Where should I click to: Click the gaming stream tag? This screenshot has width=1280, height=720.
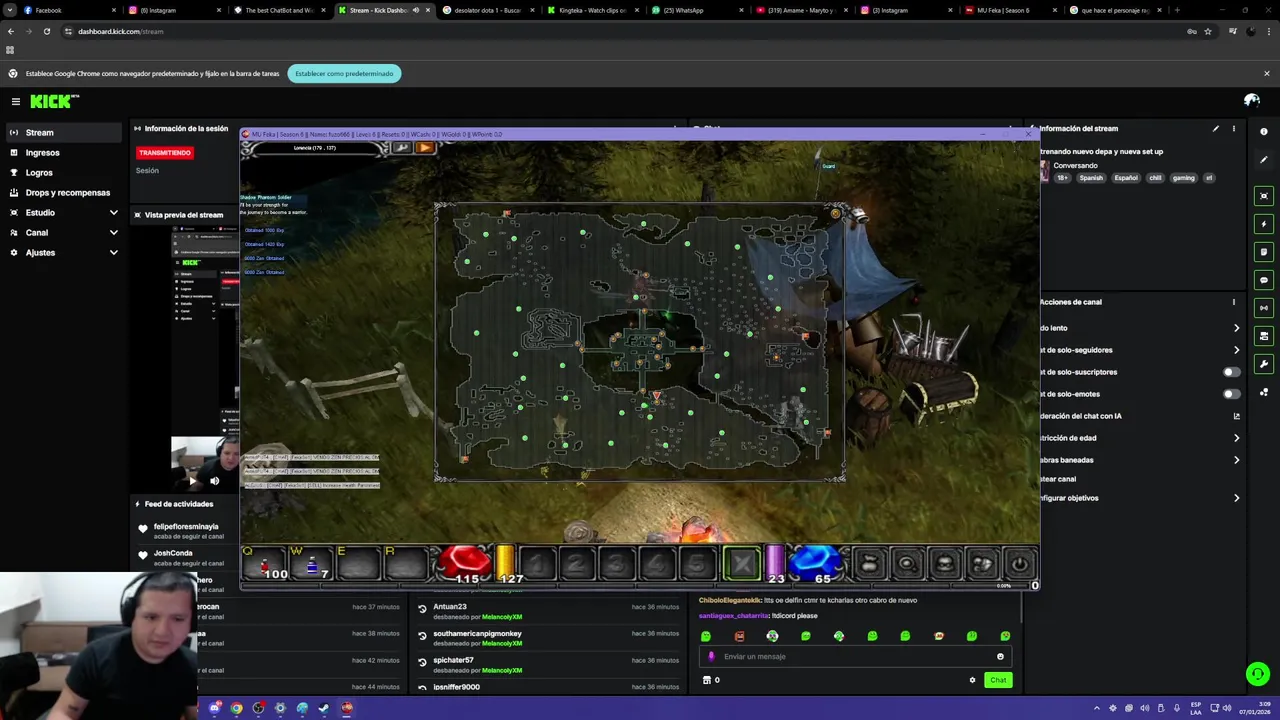point(1183,178)
